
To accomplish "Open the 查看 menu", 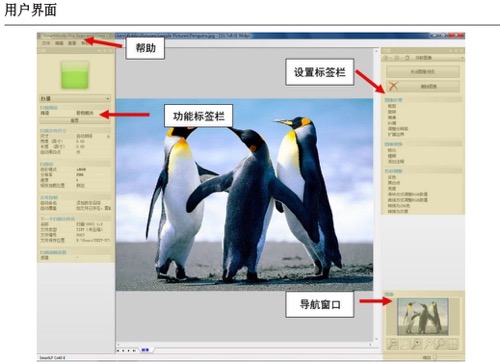I will (x=72, y=43).
